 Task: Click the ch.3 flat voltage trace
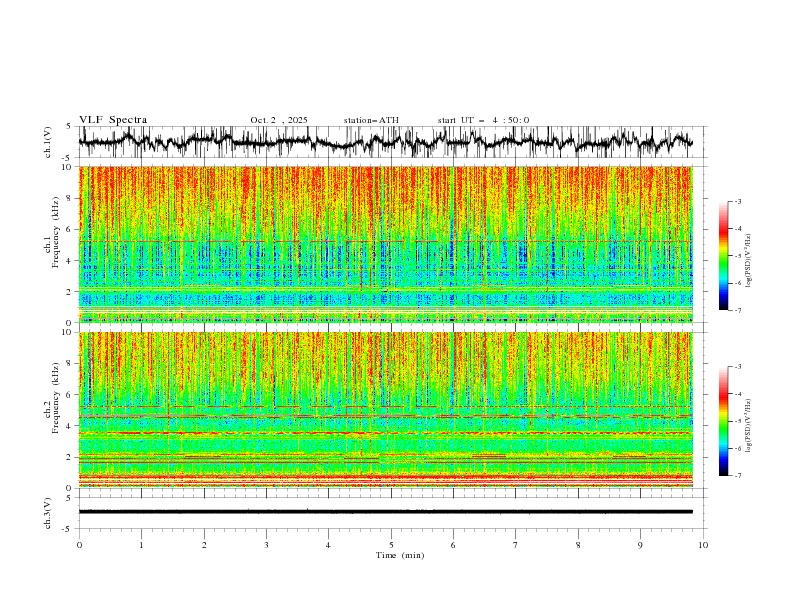(x=386, y=512)
